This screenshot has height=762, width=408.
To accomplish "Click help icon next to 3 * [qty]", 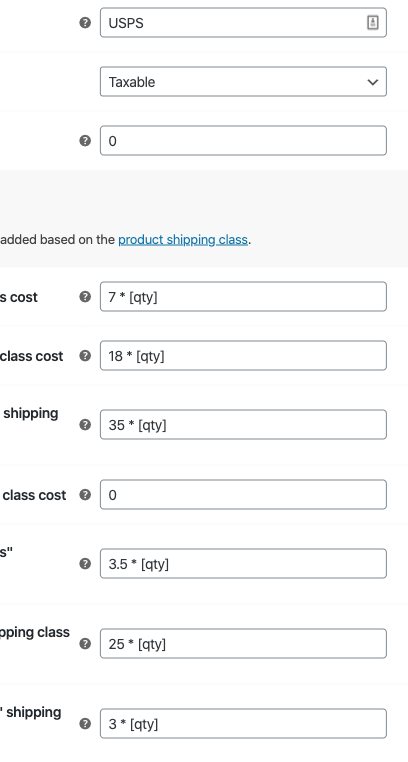I will [x=85, y=724].
